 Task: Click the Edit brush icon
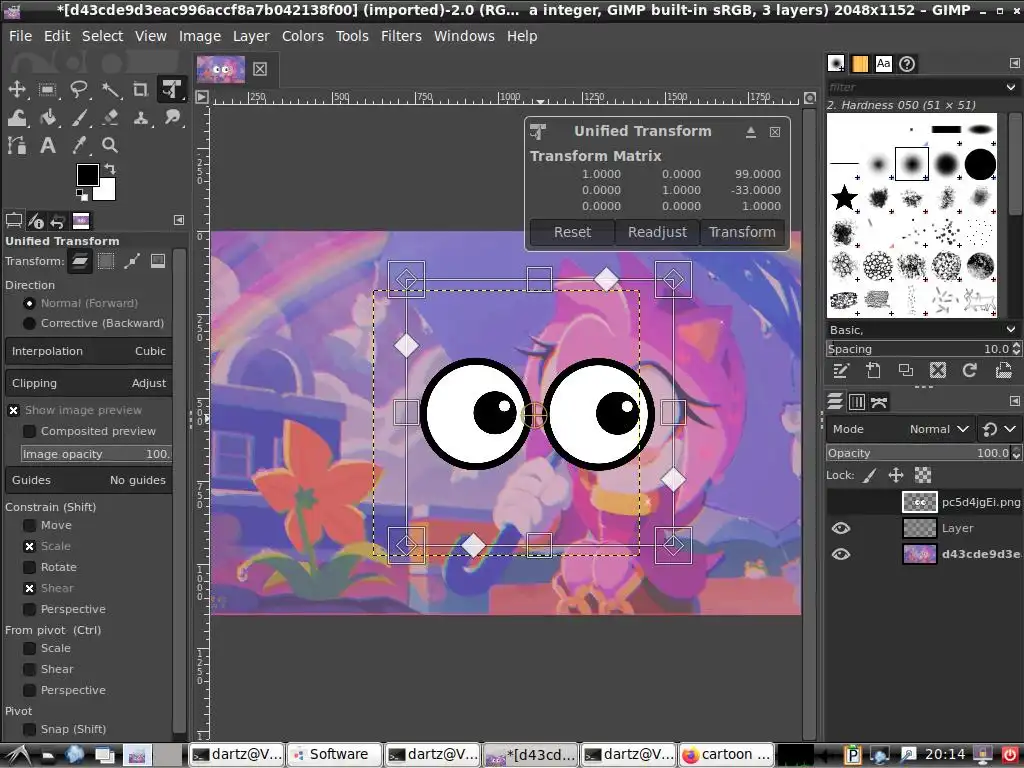point(840,371)
